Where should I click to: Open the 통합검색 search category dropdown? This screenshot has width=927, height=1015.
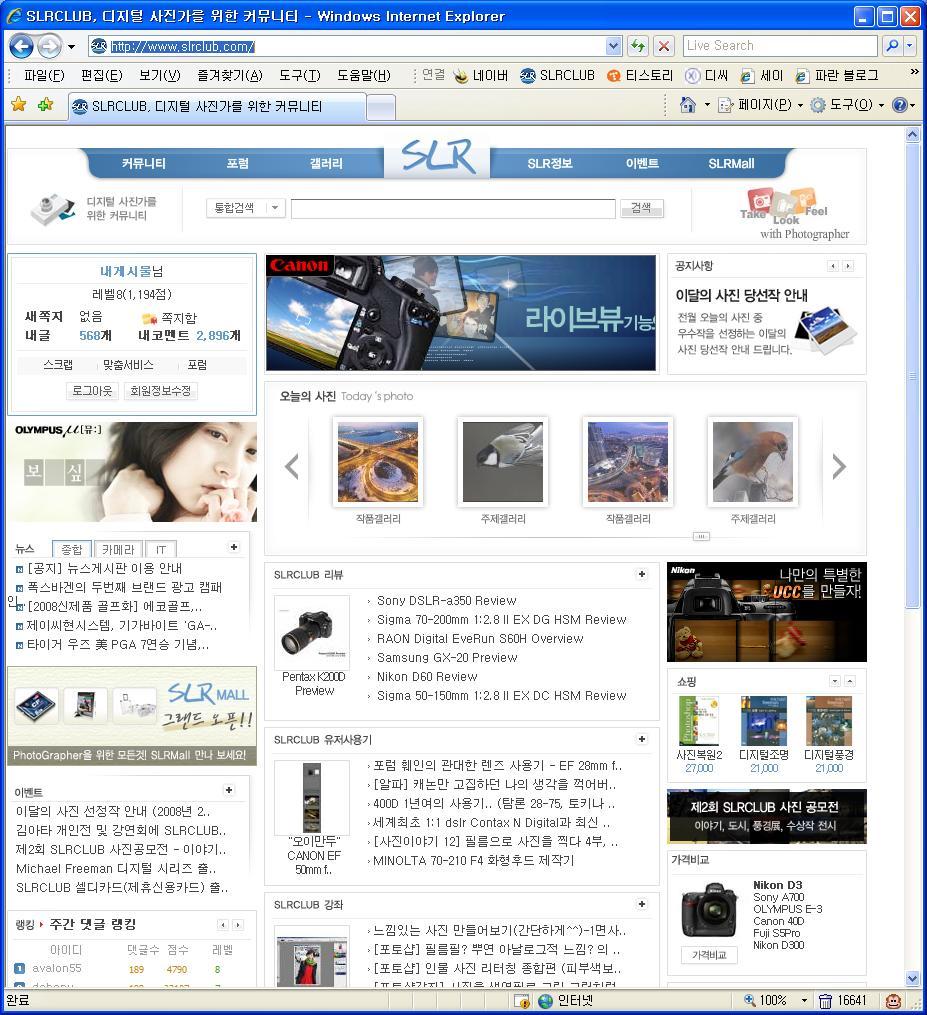(245, 208)
